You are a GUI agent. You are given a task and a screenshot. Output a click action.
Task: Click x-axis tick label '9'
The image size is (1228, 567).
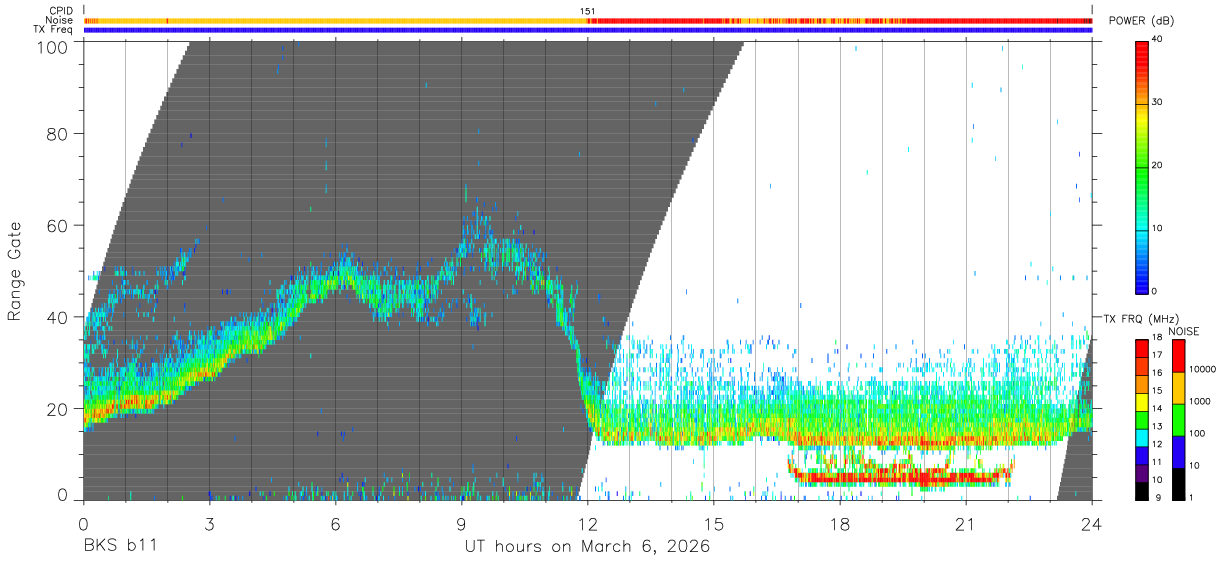pyautogui.click(x=461, y=524)
